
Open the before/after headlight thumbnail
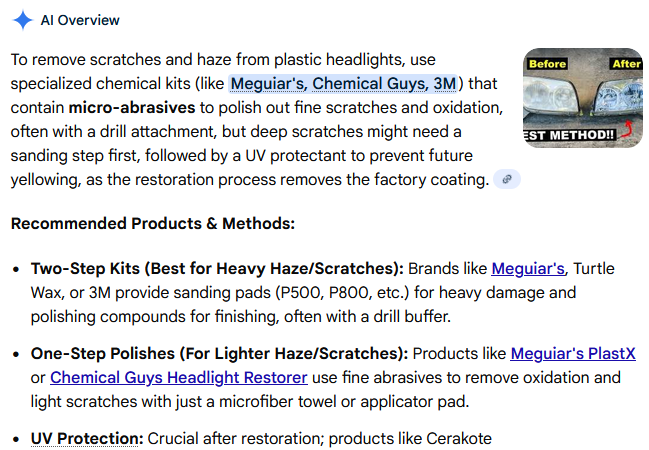pyautogui.click(x=582, y=98)
